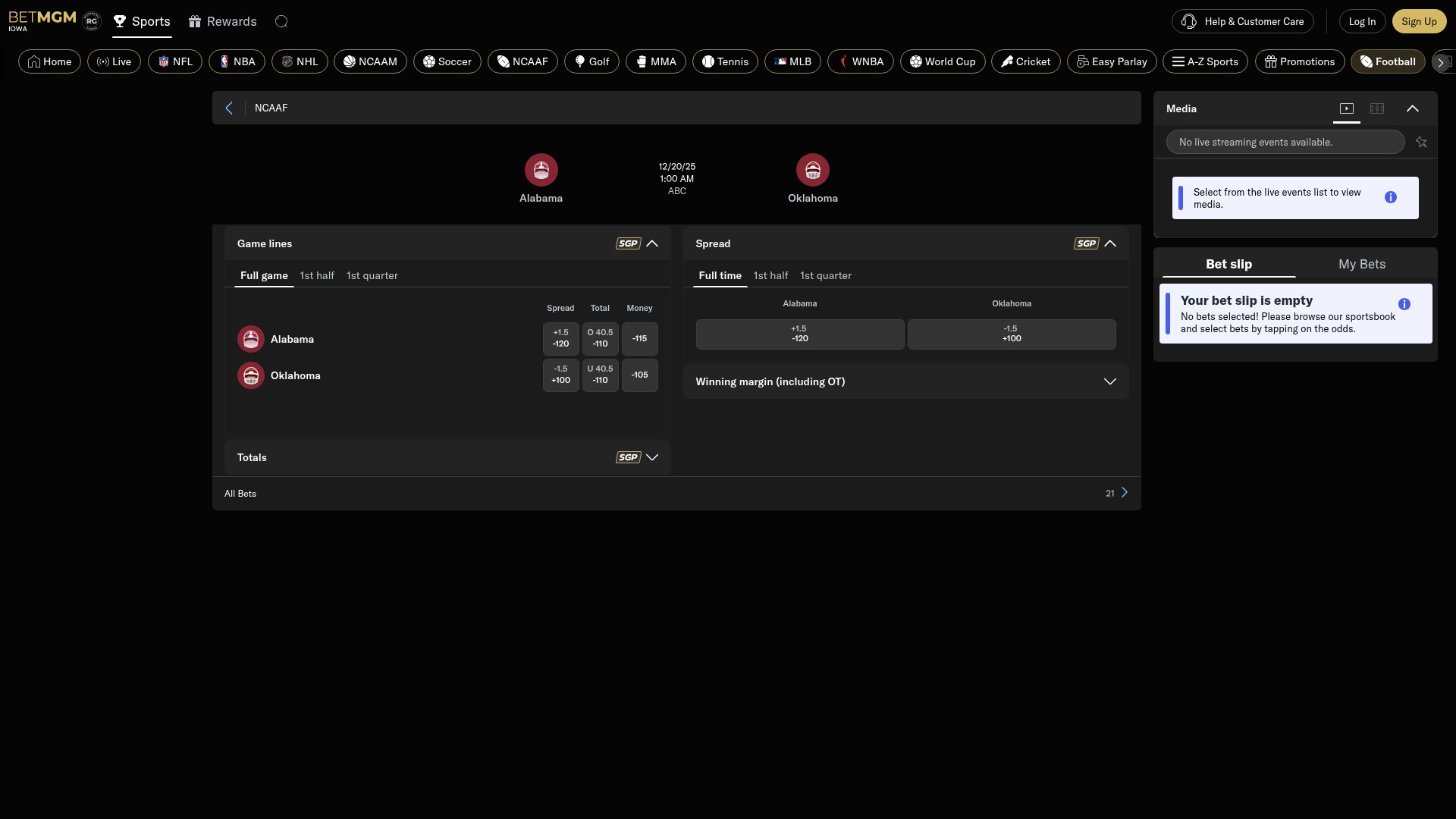Open the RG responsible gaming badge

(x=92, y=21)
